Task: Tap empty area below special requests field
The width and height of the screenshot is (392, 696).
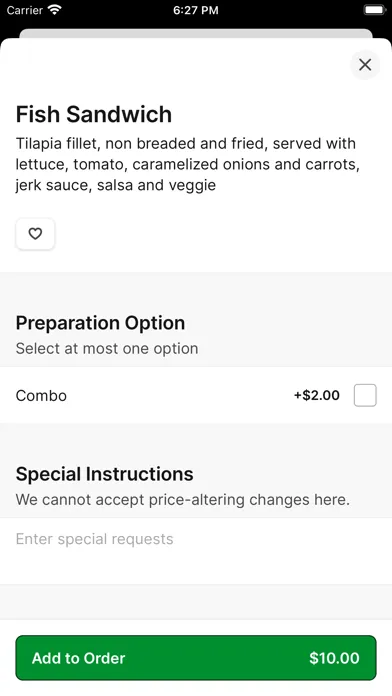Action: click(x=196, y=602)
